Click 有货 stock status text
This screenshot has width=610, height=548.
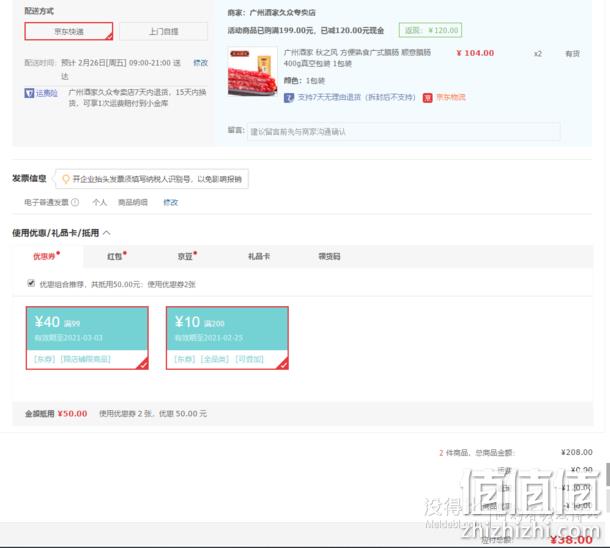coord(572,54)
